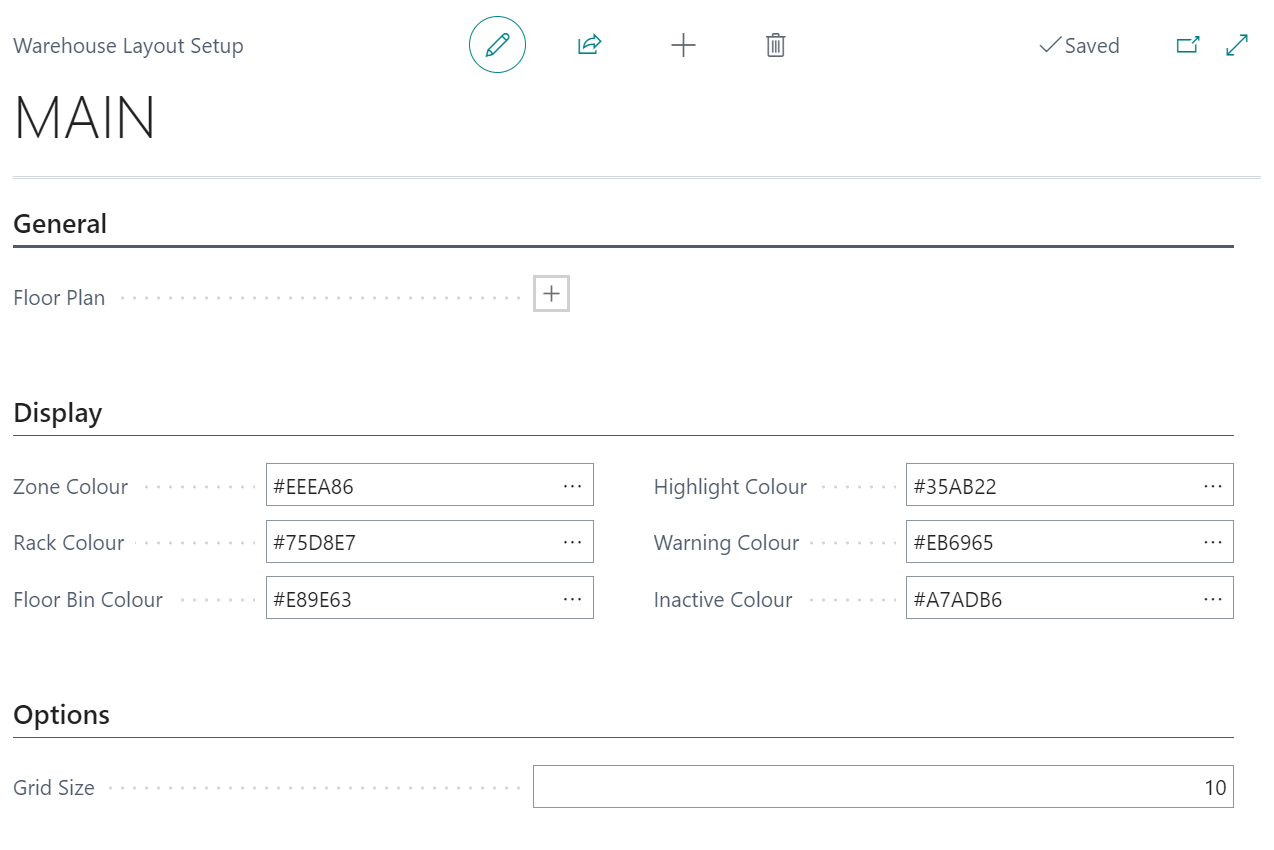
Task: Click the Warning Colour value field
Action: [1050, 542]
